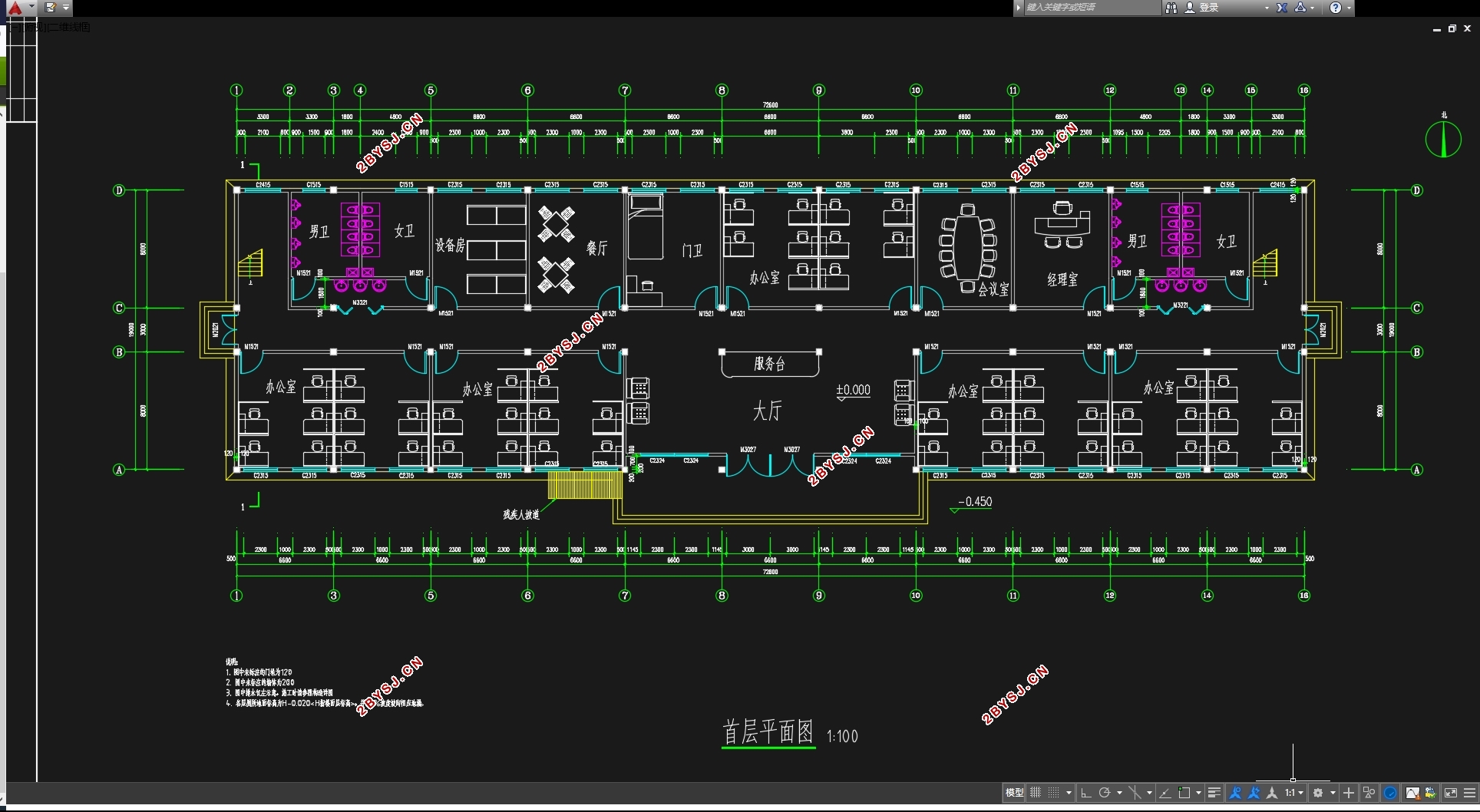This screenshot has height=812, width=1480.
Task: Expand the snap mode settings dropdown
Action: pyautogui.click(x=1069, y=793)
